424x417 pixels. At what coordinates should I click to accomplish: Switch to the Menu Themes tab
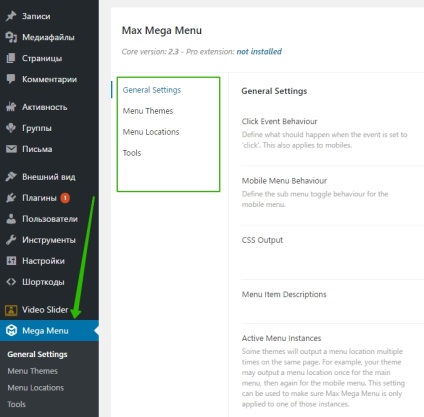pos(148,111)
